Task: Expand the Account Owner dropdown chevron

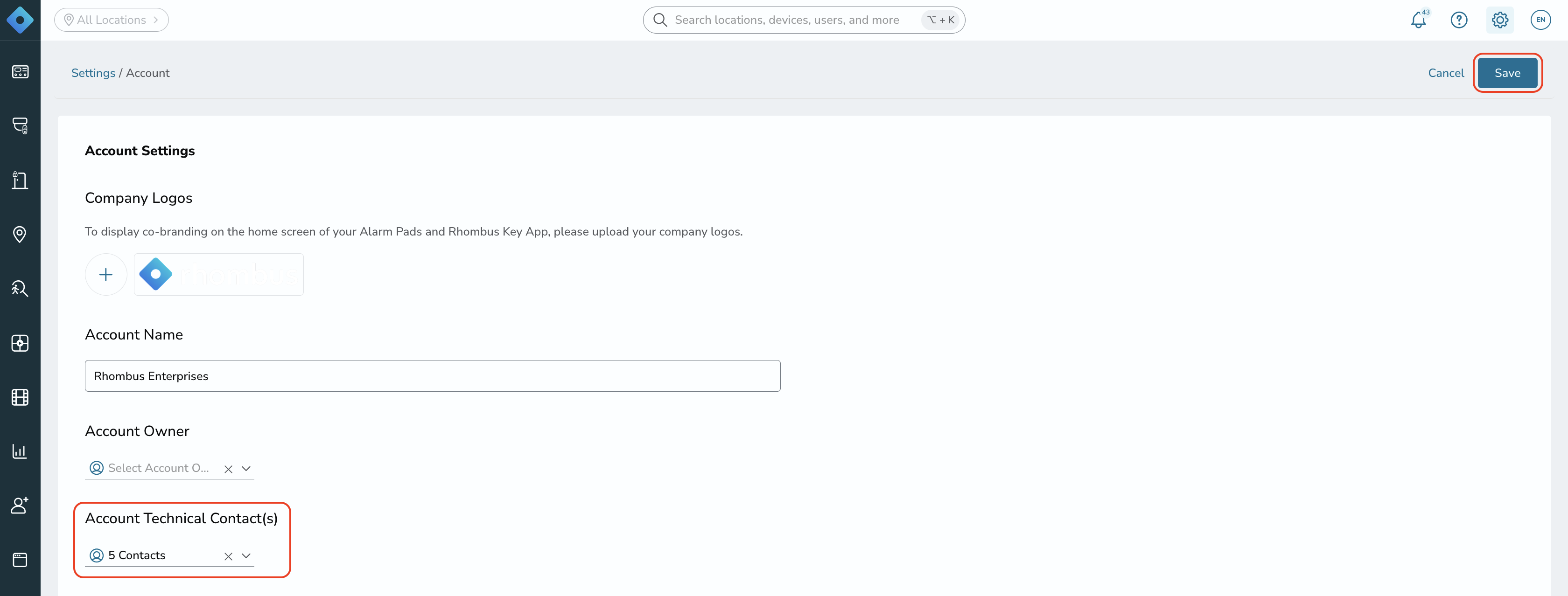Action: pyautogui.click(x=246, y=468)
